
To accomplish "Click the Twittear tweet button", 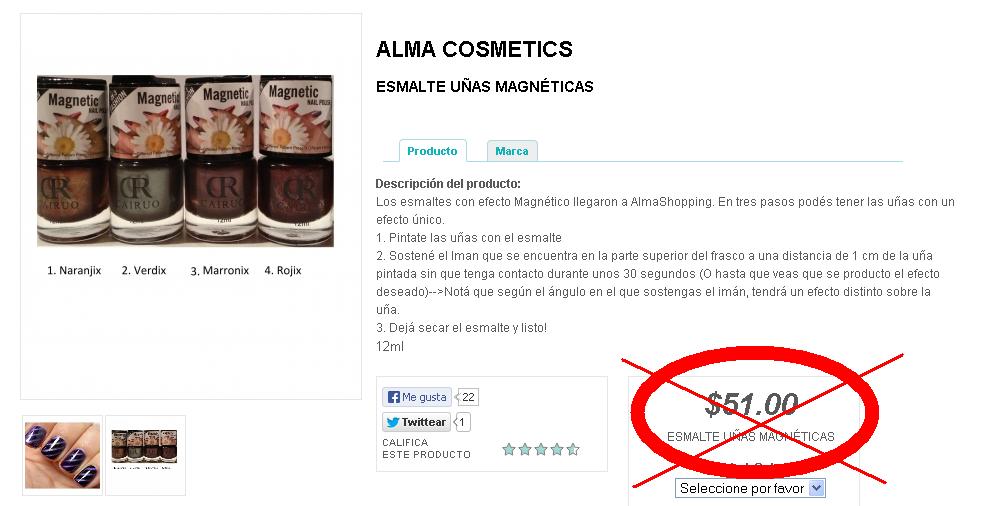I will [416, 422].
